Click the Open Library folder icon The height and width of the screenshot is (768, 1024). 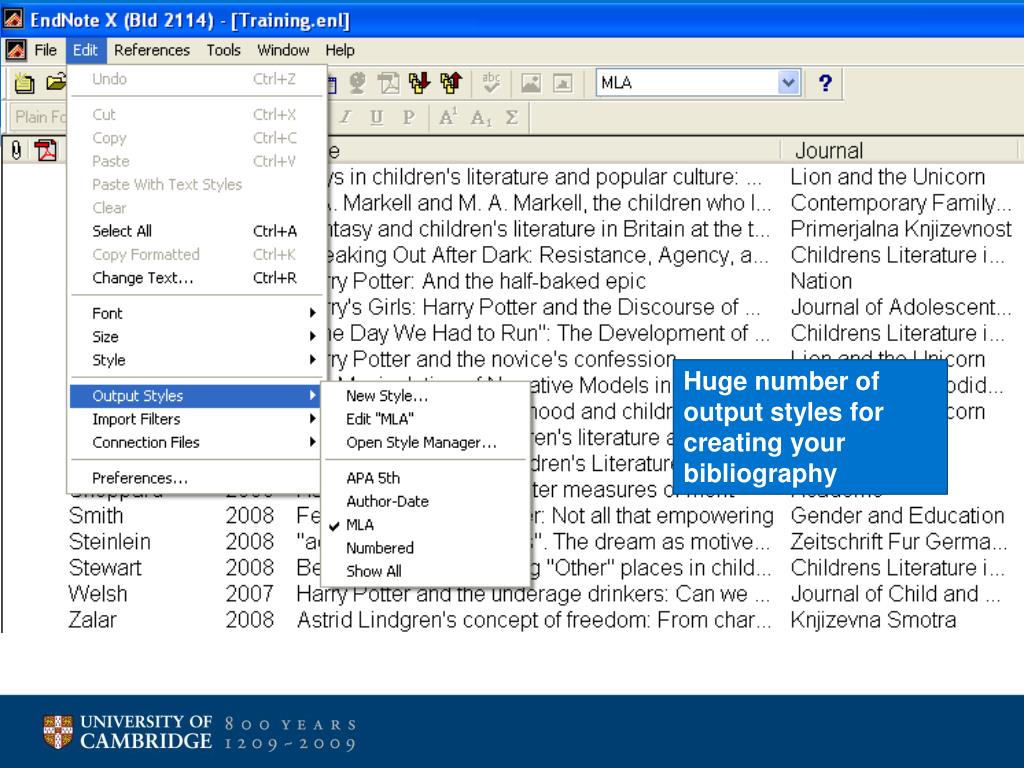[x=56, y=83]
